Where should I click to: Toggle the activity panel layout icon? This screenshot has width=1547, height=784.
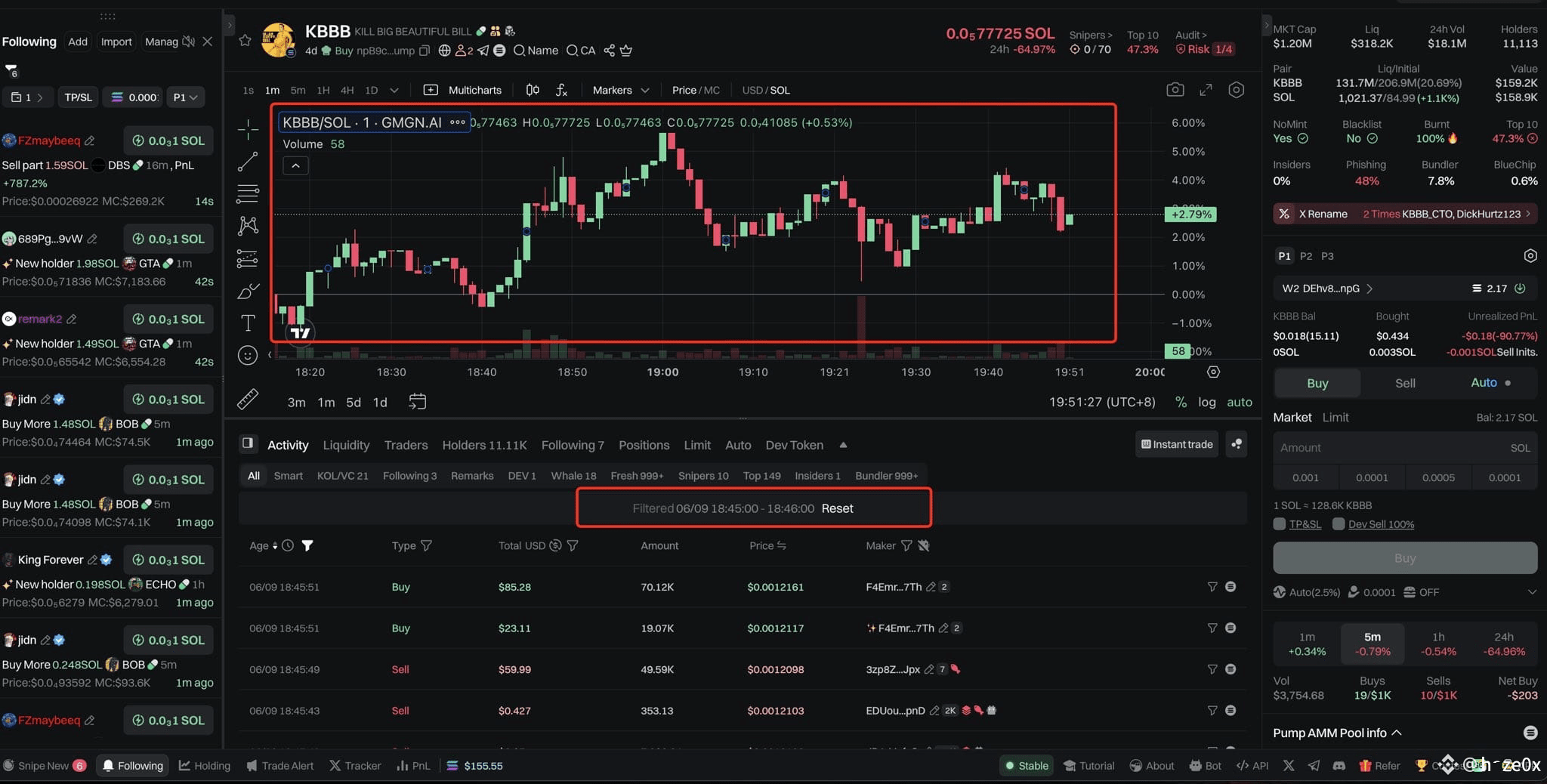247,443
